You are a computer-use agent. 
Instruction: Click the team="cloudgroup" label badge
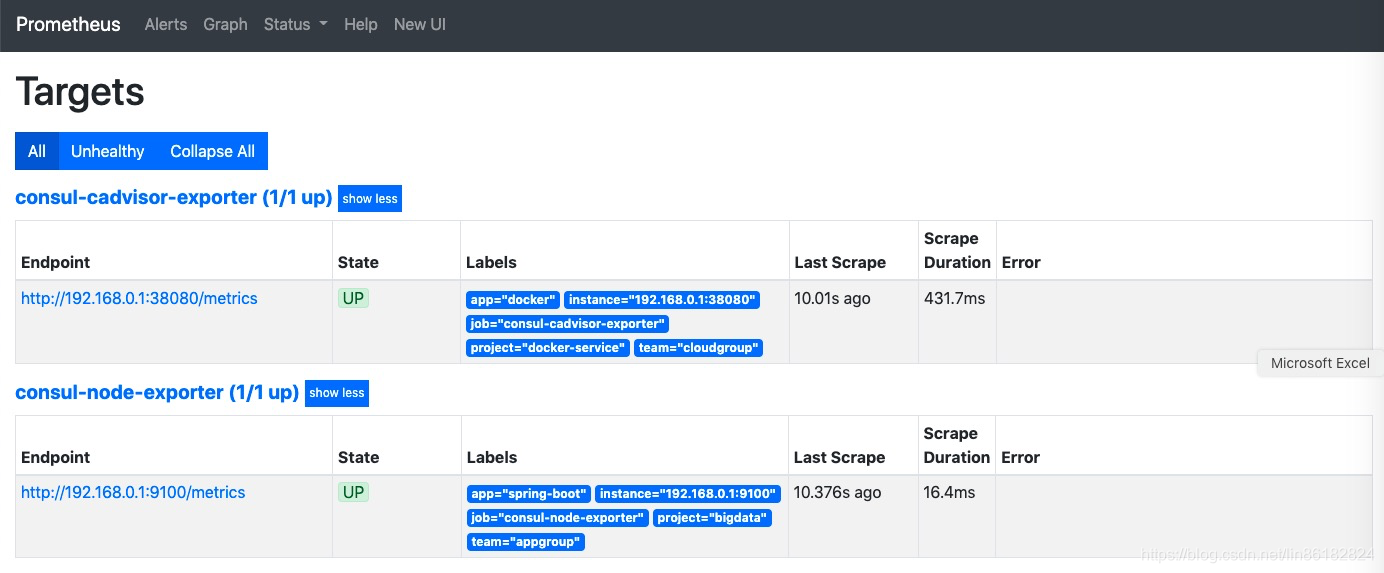click(698, 348)
